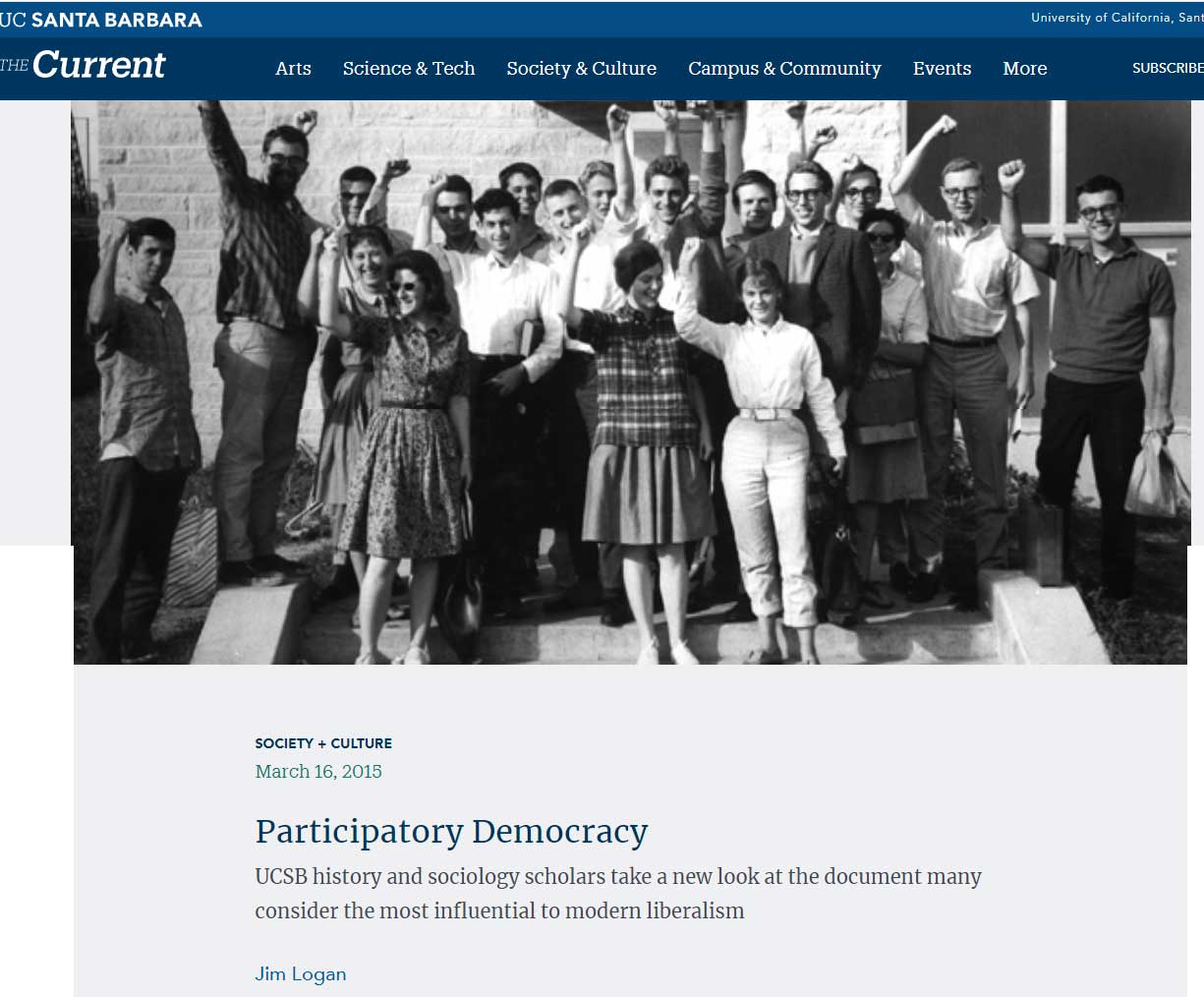Open author Jim Logan's link
Screen dimensions: 1204x997
click(x=301, y=973)
